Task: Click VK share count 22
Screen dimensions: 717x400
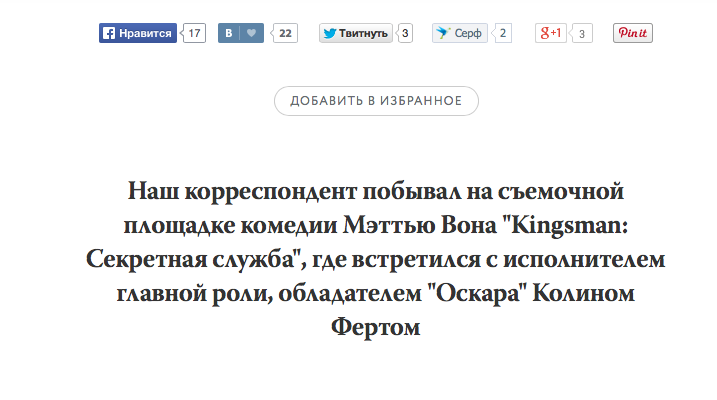Action: pos(285,33)
